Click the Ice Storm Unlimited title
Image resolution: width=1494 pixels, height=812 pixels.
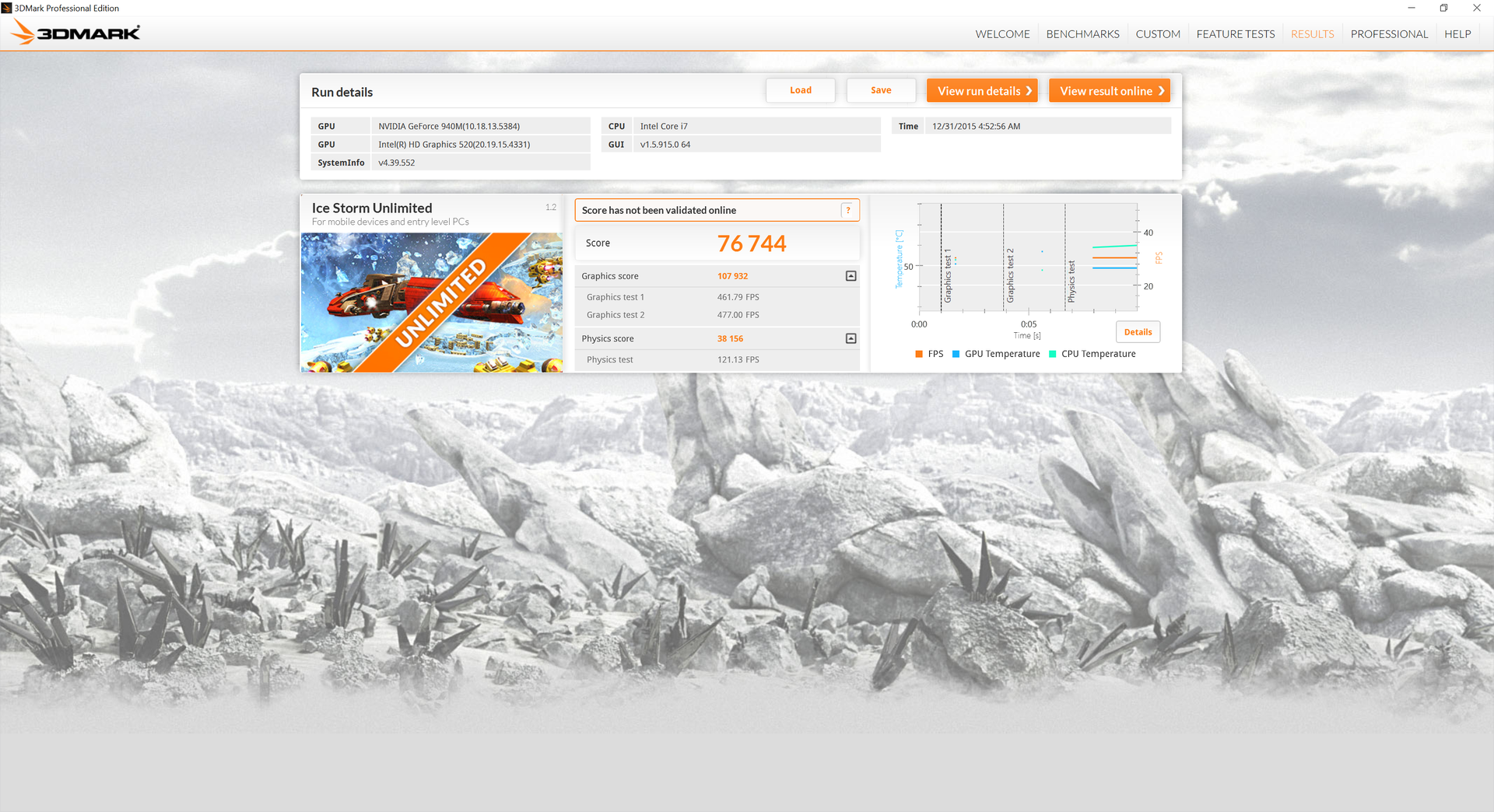pos(372,208)
